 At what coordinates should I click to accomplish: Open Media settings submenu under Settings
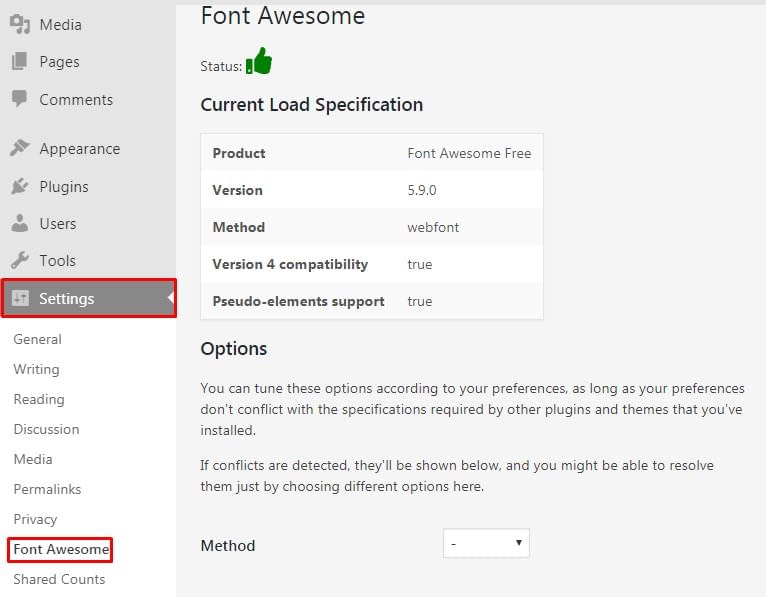[x=33, y=459]
